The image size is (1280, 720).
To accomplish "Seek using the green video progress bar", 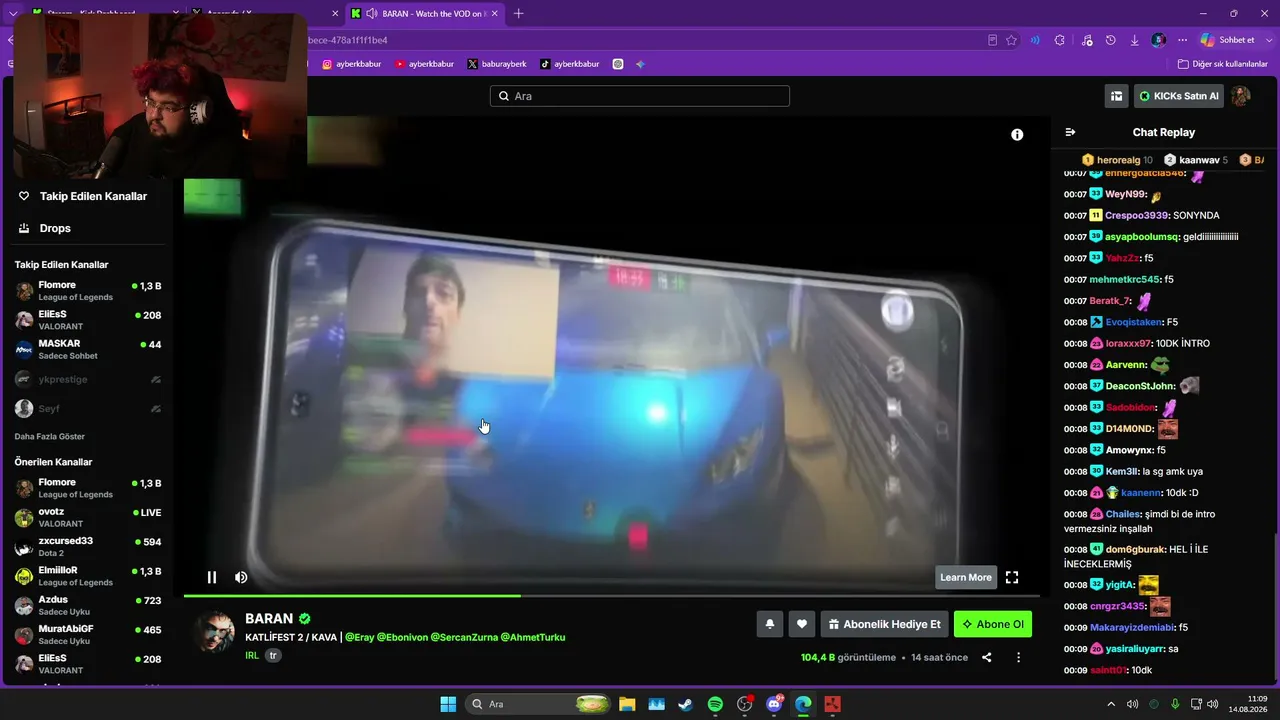I will tap(611, 596).
